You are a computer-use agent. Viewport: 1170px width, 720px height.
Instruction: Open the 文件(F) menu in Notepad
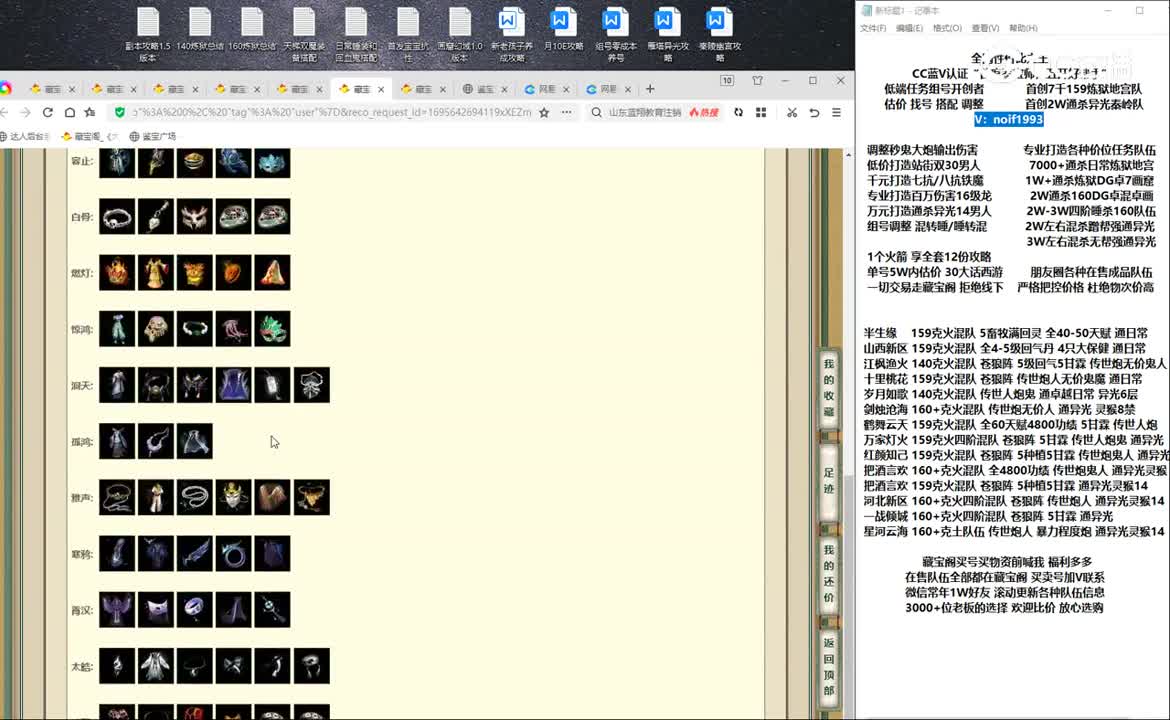coord(873,28)
